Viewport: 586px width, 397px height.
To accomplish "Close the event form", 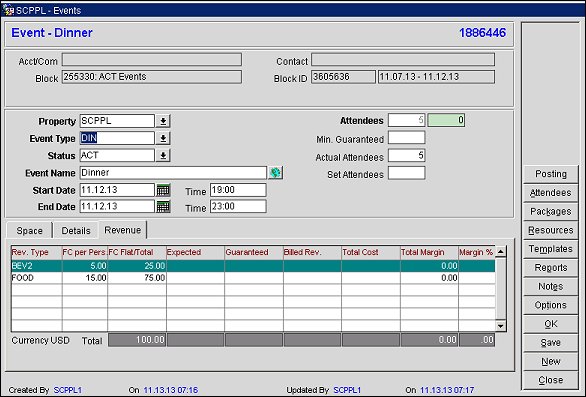I will (x=550, y=380).
